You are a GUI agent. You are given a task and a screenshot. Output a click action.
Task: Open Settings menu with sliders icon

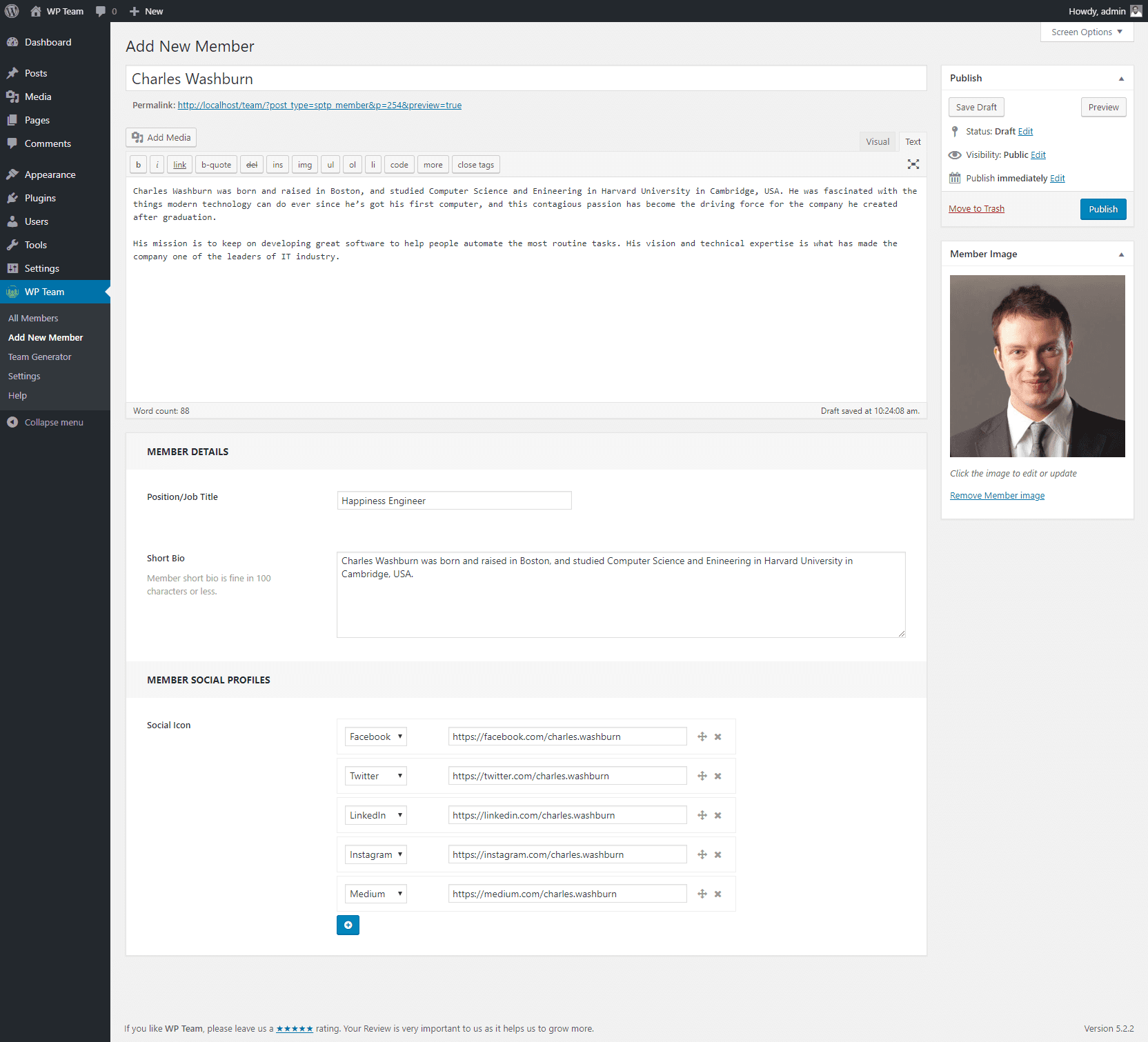click(x=55, y=268)
